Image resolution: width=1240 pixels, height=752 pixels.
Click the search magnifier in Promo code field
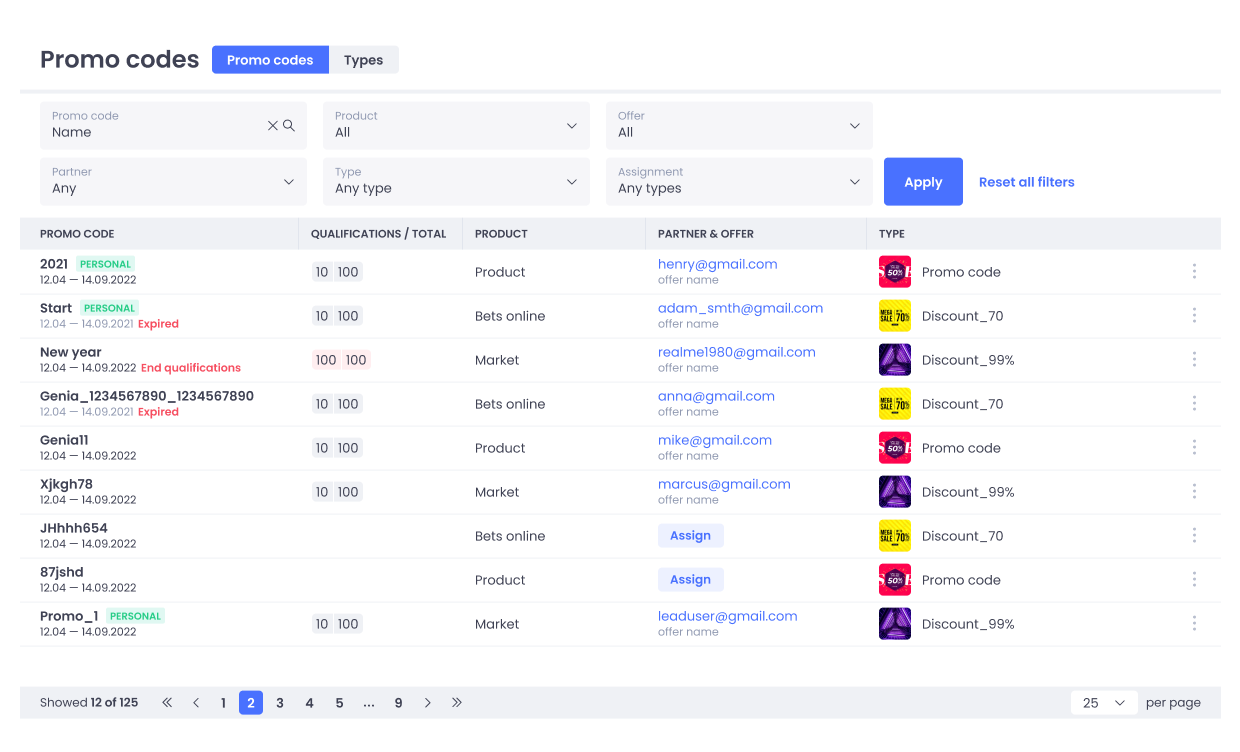(289, 126)
